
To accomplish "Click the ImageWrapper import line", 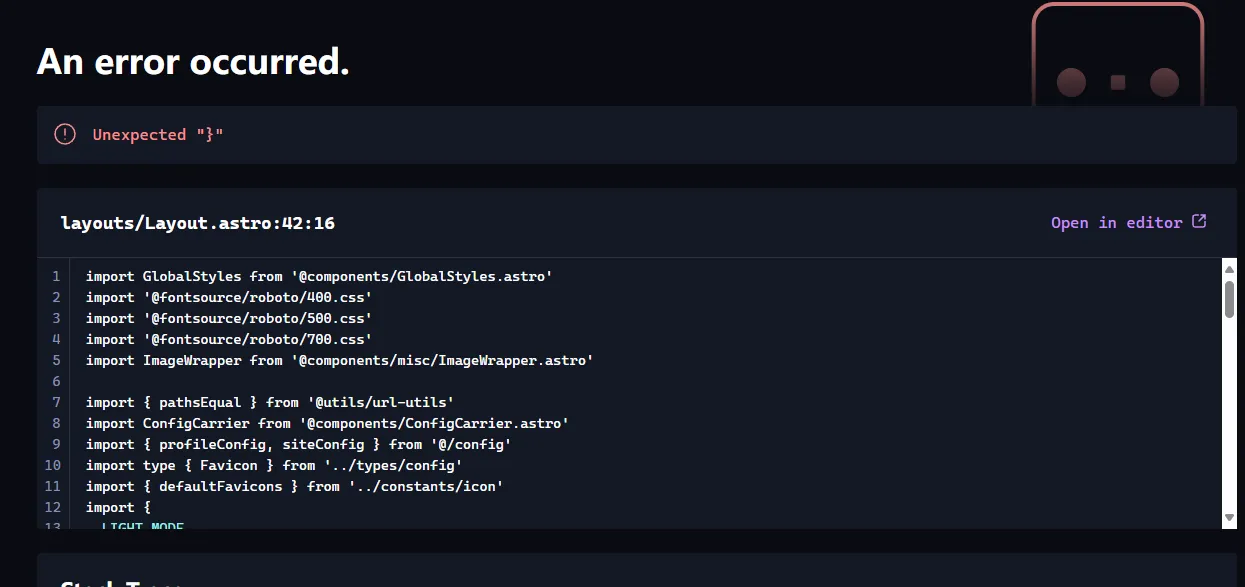I will (x=339, y=360).
